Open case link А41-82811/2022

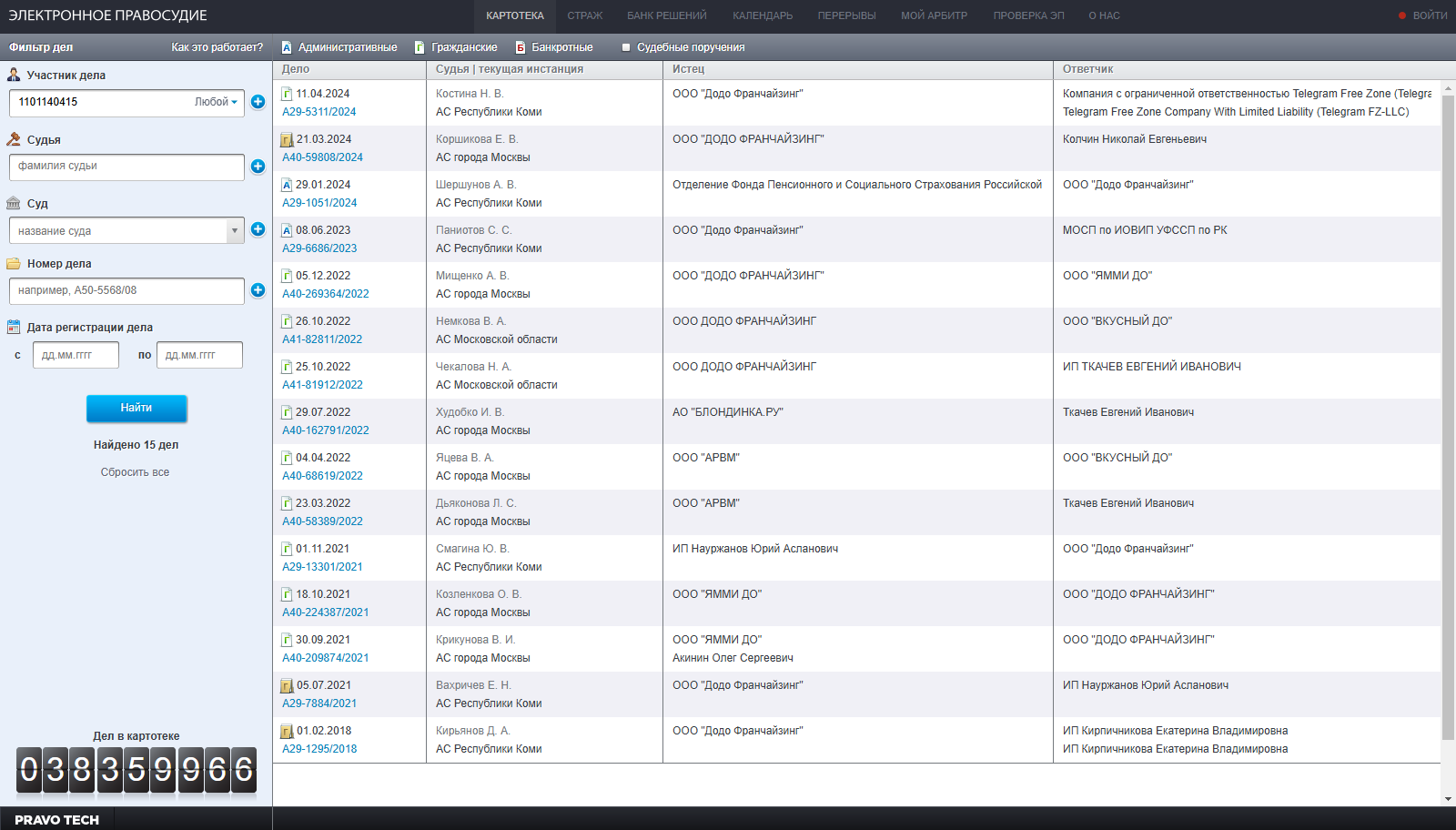tap(322, 339)
